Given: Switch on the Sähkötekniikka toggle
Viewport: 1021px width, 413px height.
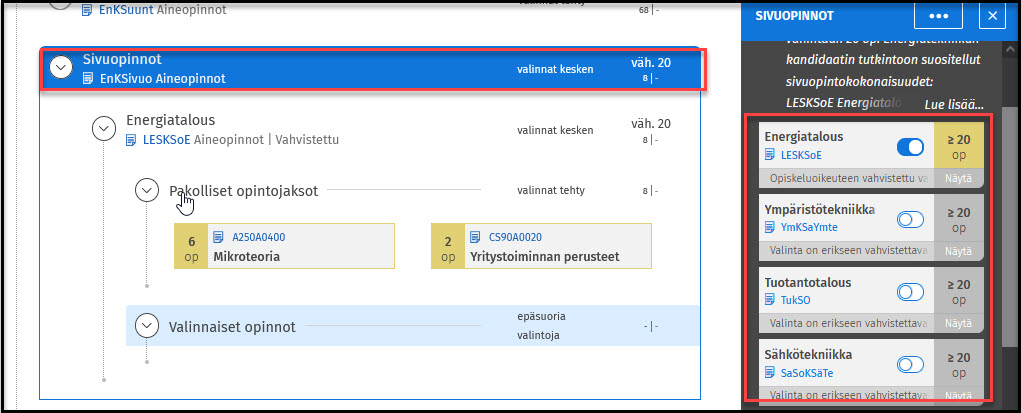Looking at the screenshot, I should click(910, 364).
